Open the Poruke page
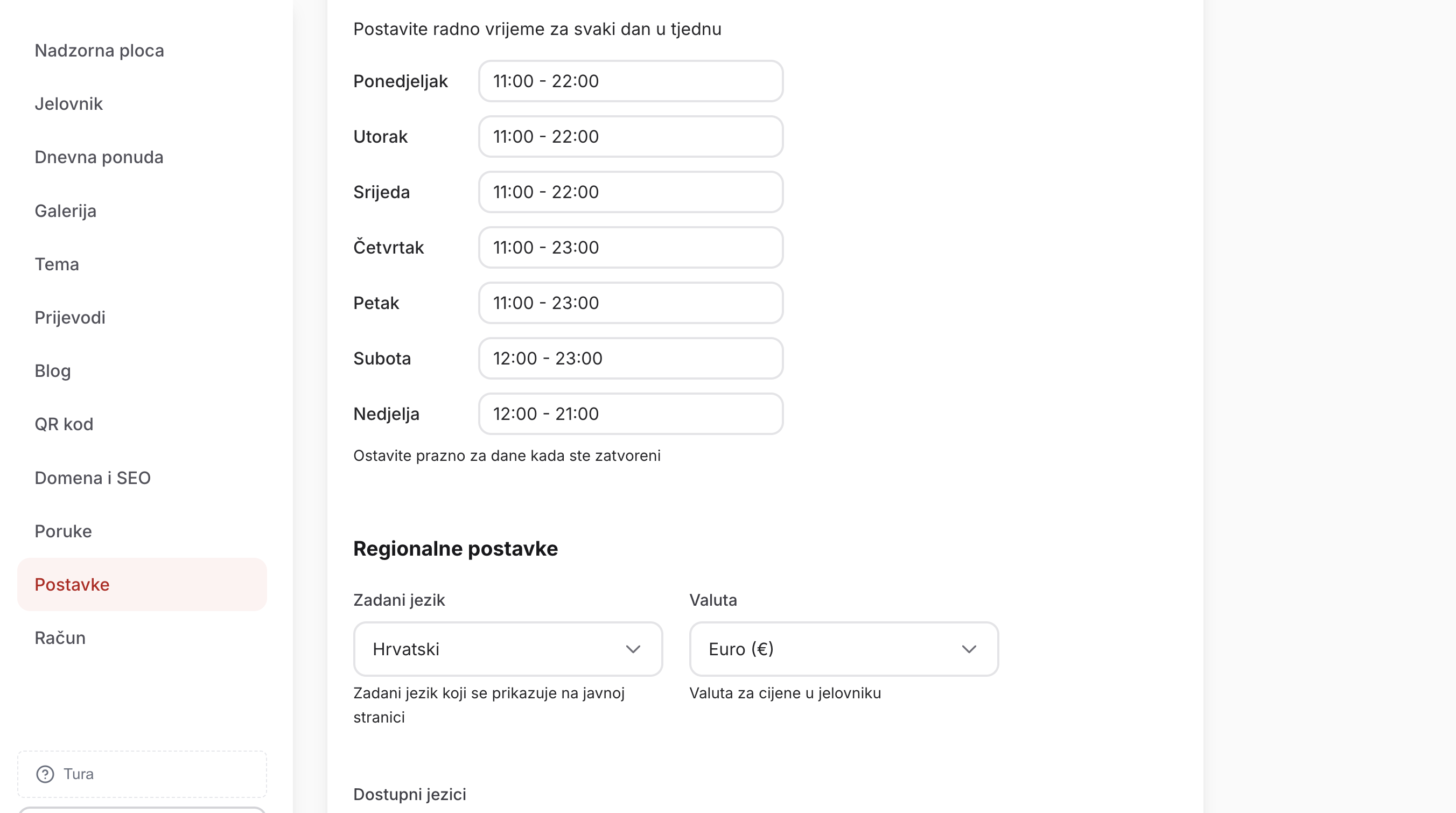This screenshot has height=813, width=1456. 63,530
